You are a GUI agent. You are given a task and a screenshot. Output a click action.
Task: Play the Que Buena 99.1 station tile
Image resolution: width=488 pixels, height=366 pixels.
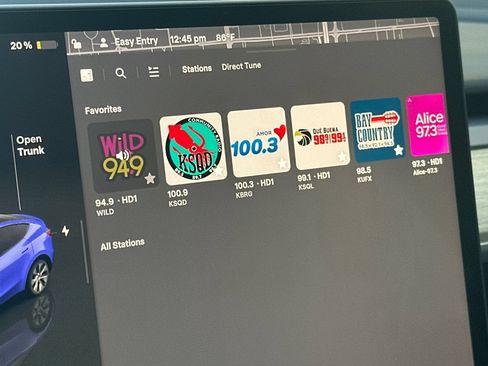(320, 135)
